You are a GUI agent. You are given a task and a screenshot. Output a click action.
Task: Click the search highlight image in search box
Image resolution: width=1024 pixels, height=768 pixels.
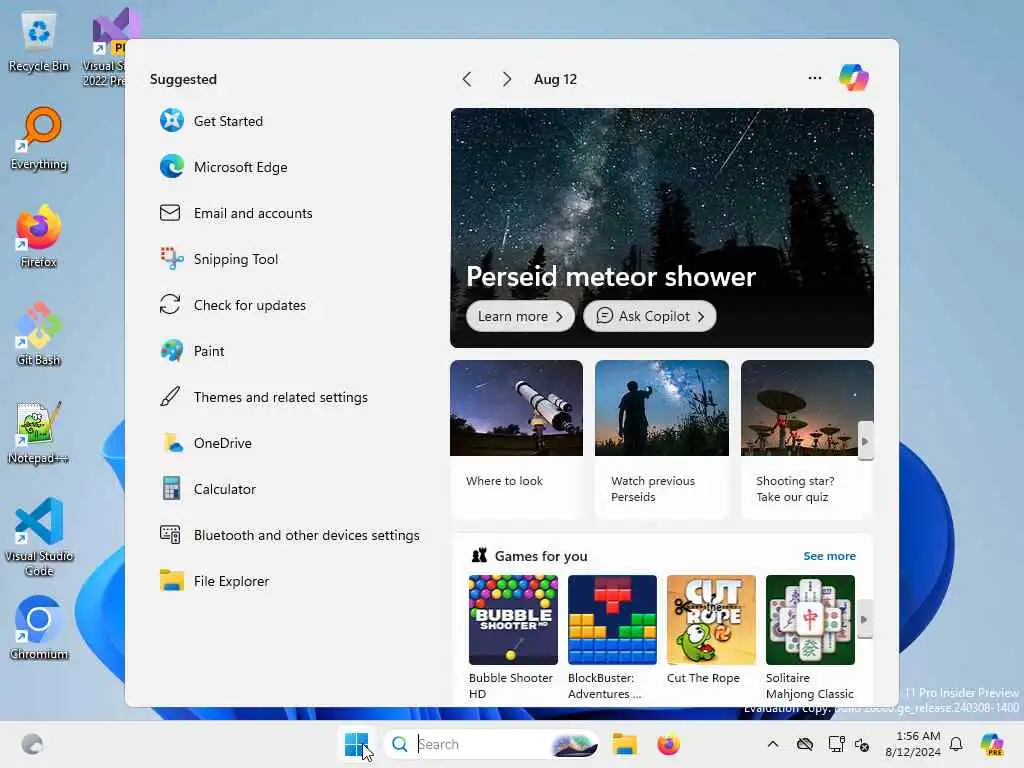(574, 744)
